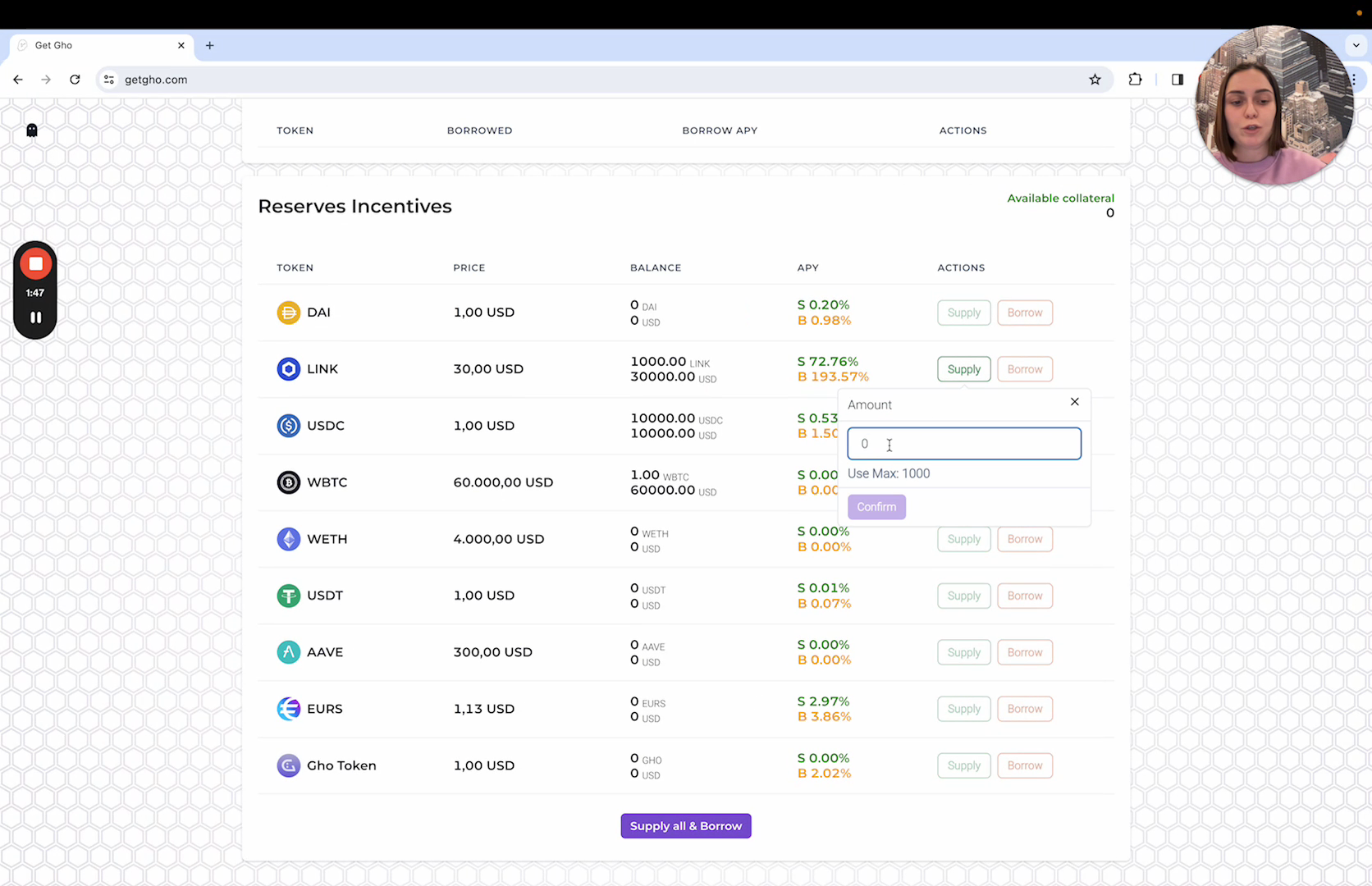Screen dimensions: 1372x886
Task: View site information icon in address bar
Action: (109, 80)
